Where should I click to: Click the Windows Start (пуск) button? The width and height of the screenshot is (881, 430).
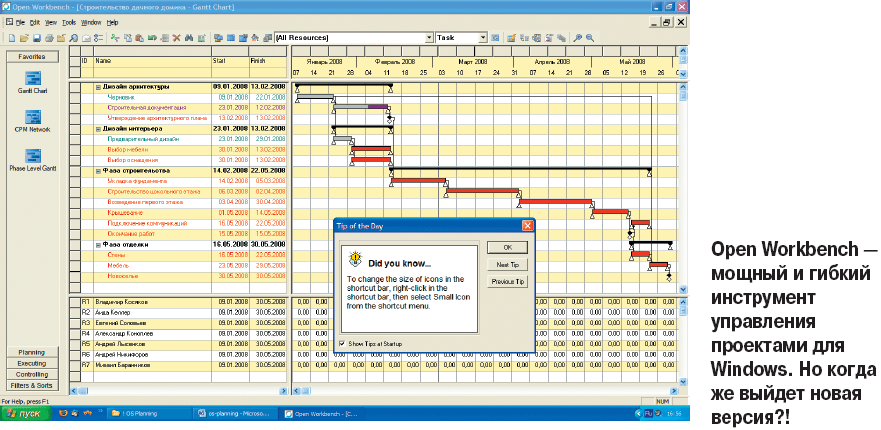pos(26,414)
